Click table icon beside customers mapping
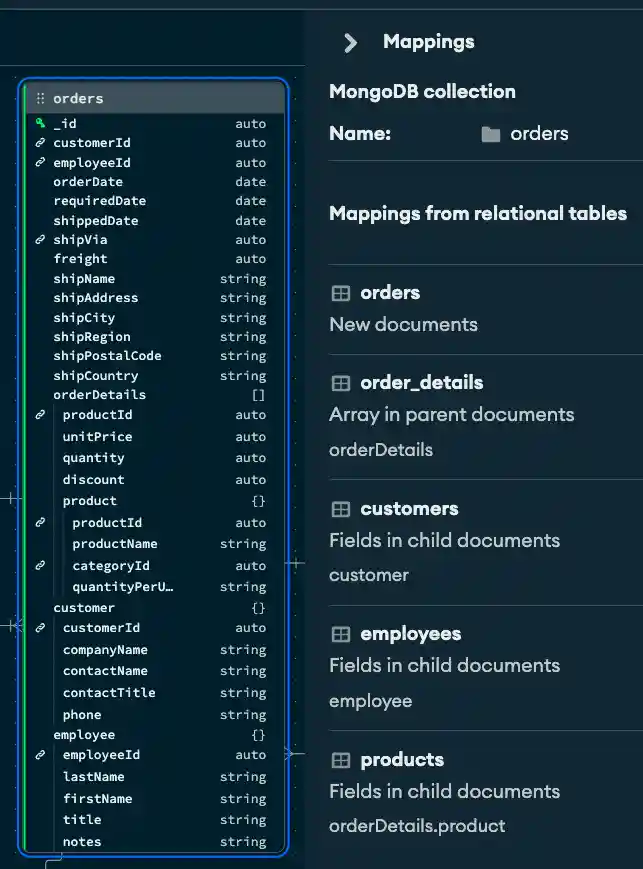The height and width of the screenshot is (869, 643). (340, 509)
